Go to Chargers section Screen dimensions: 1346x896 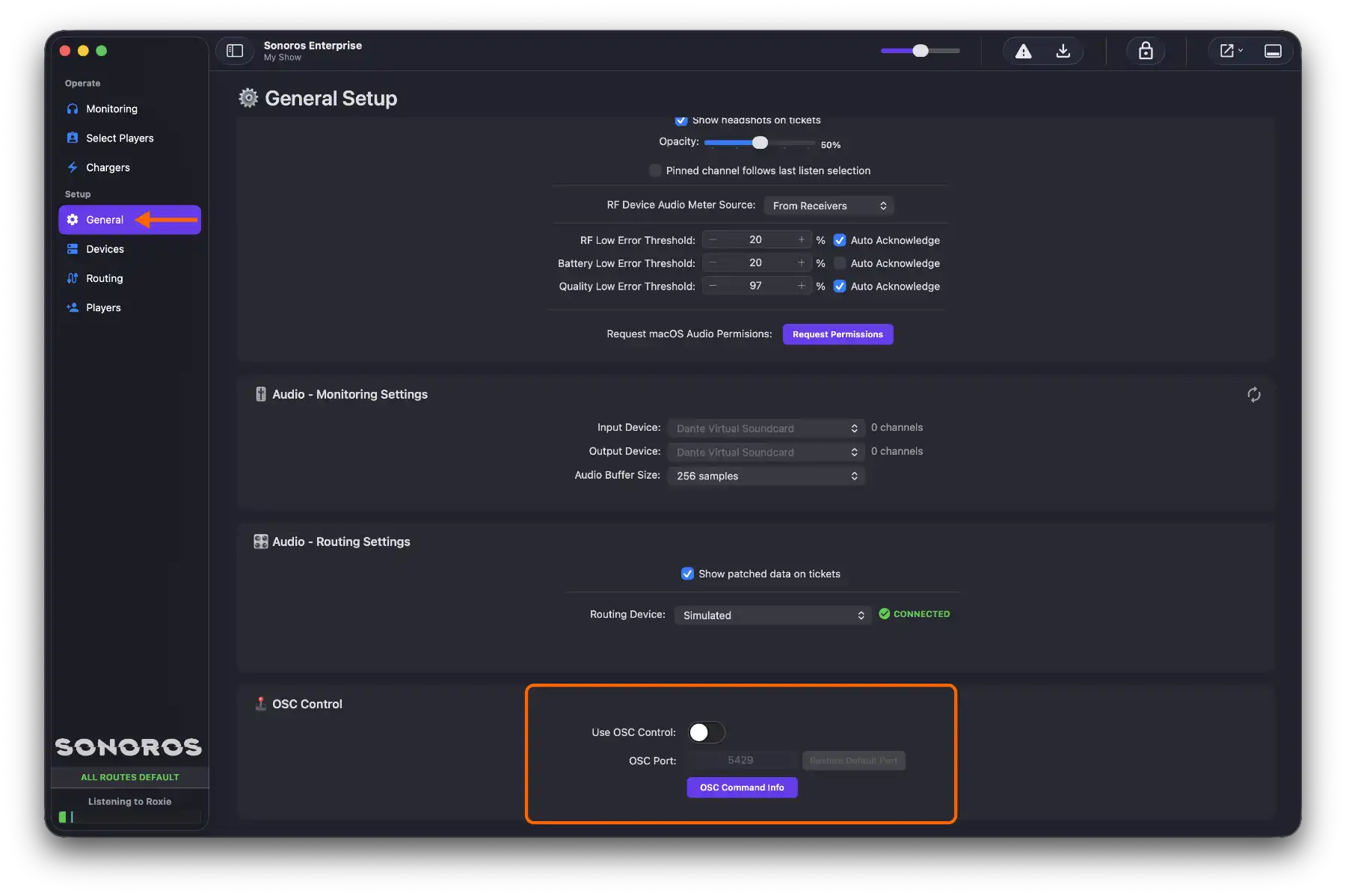[129, 168]
